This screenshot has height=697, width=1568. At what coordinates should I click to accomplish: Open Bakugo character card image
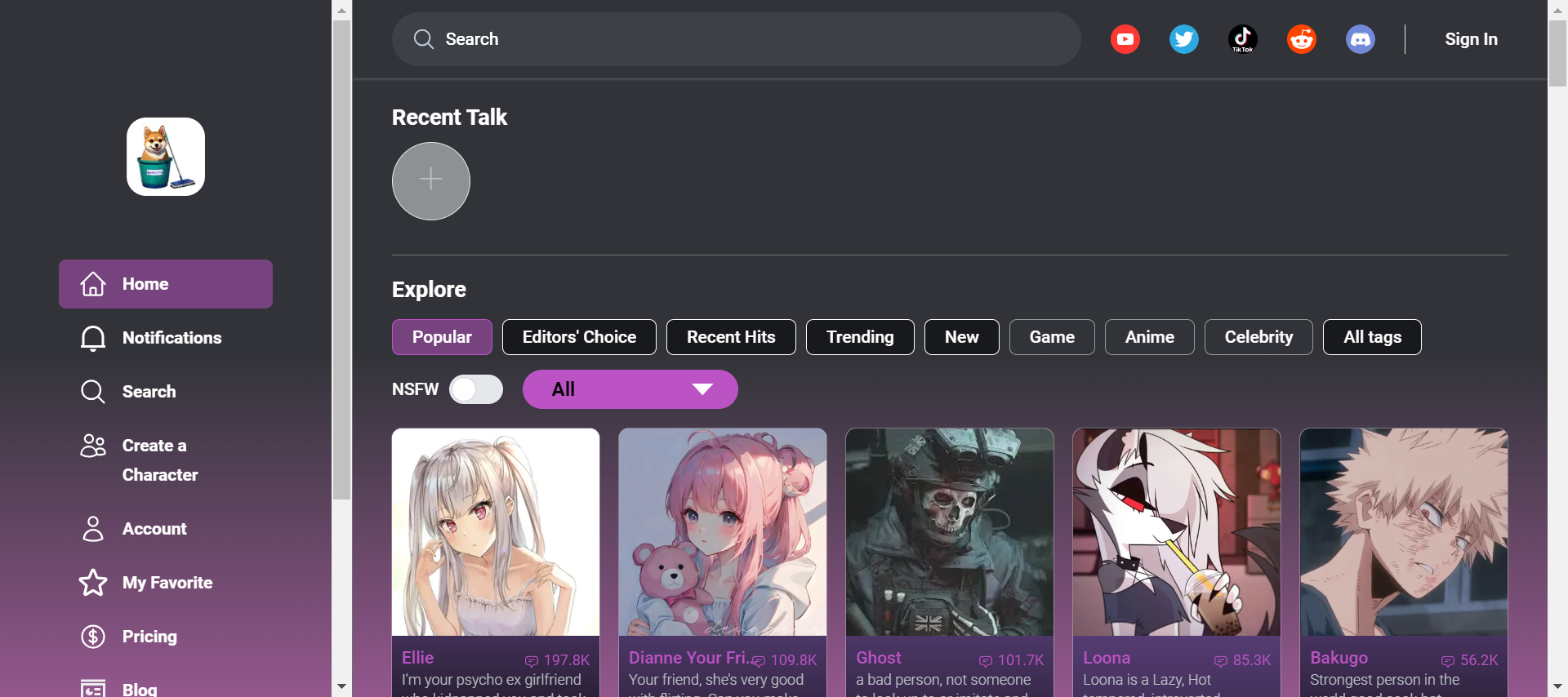point(1404,532)
